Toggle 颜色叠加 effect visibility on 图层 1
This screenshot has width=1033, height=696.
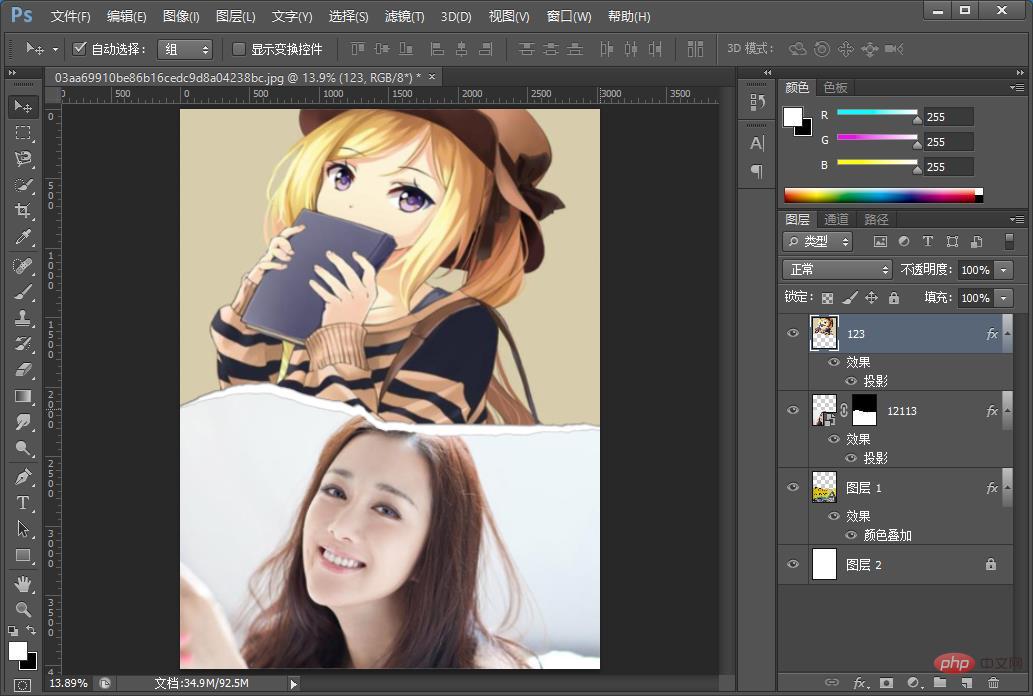[x=851, y=535]
